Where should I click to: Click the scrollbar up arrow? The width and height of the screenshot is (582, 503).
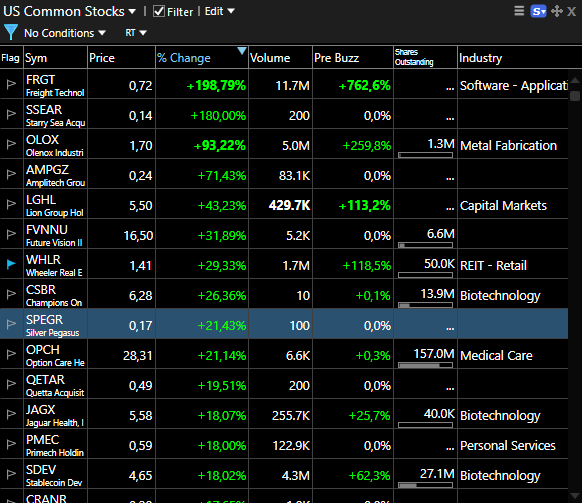point(575,80)
